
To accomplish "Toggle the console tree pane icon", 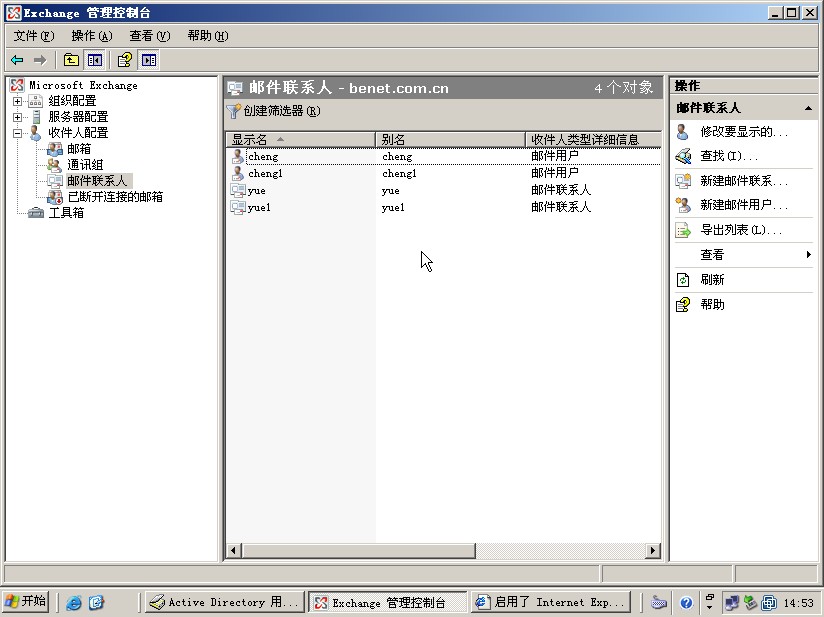I will point(95,60).
